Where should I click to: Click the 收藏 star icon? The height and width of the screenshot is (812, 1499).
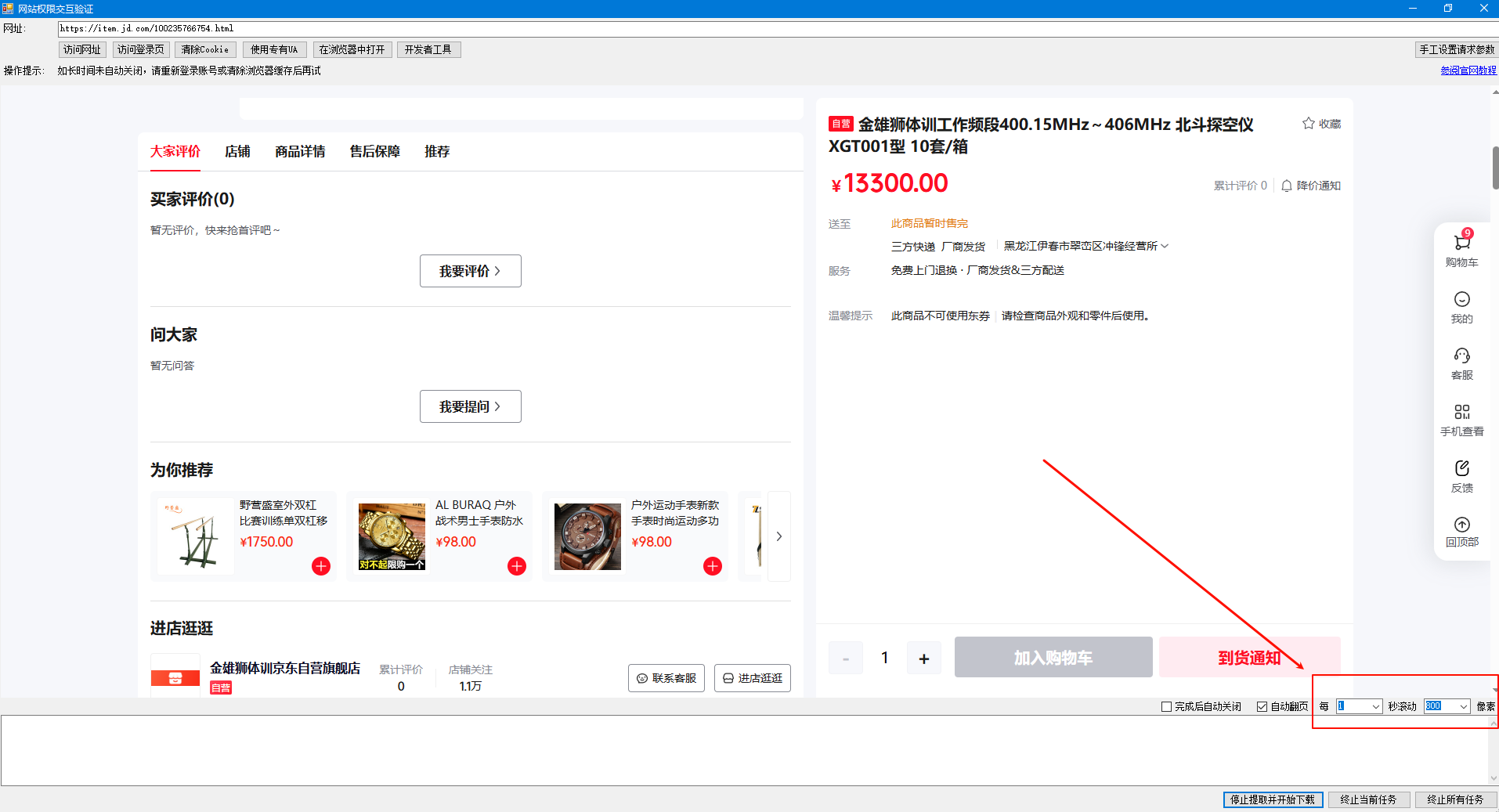(x=1308, y=124)
